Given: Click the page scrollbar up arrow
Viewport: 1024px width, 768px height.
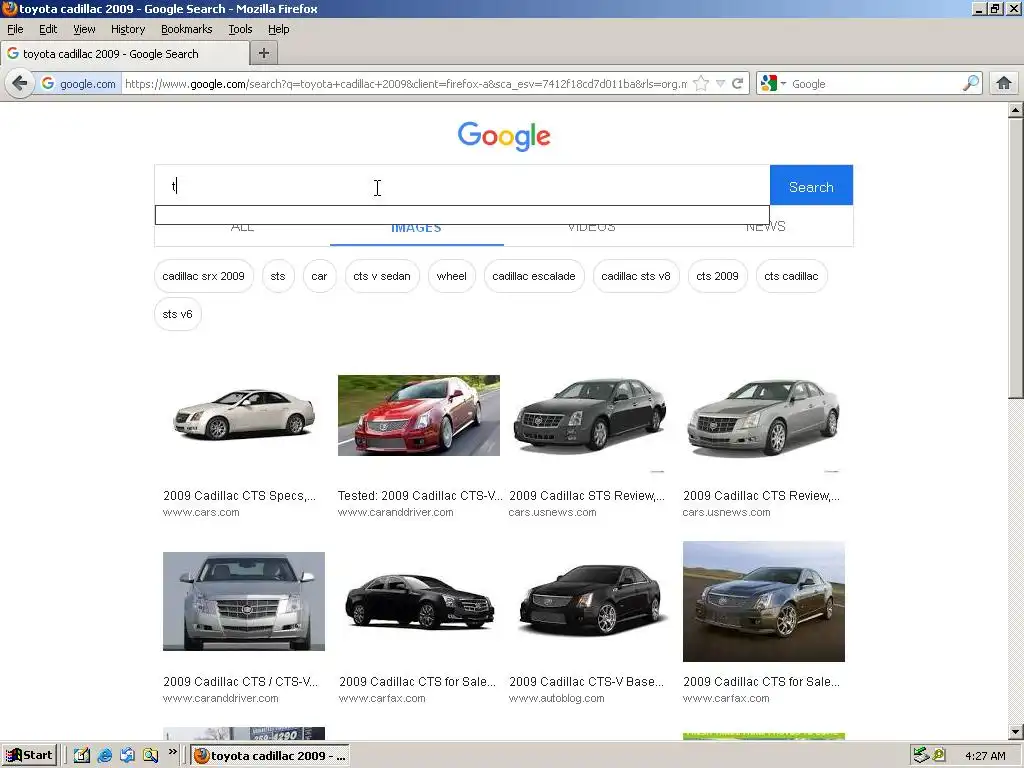Looking at the screenshot, I should click(1016, 110).
